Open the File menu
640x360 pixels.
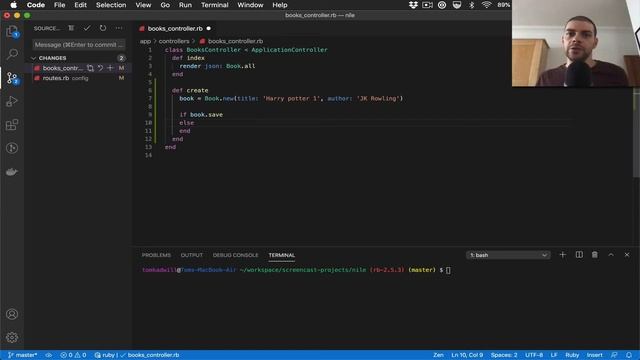pyautogui.click(x=60, y=5)
